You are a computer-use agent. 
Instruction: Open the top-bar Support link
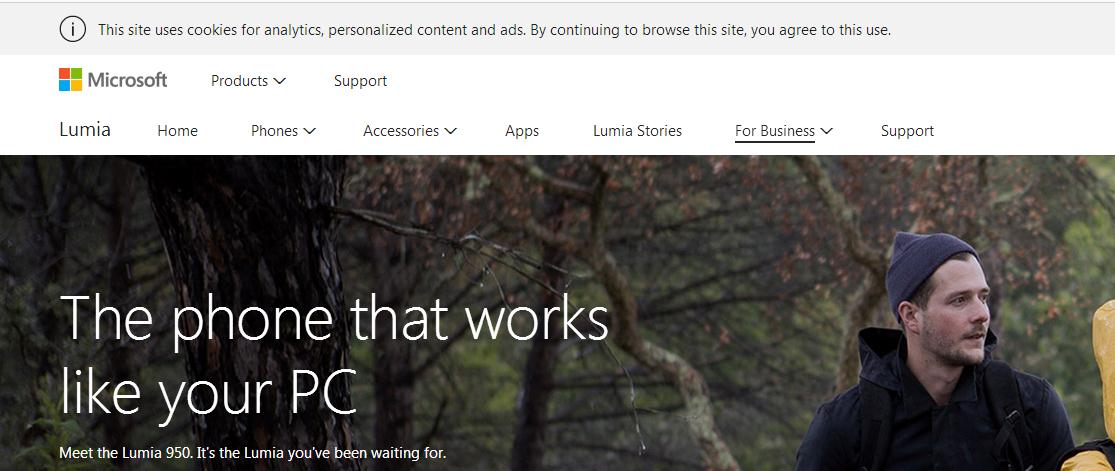[361, 81]
